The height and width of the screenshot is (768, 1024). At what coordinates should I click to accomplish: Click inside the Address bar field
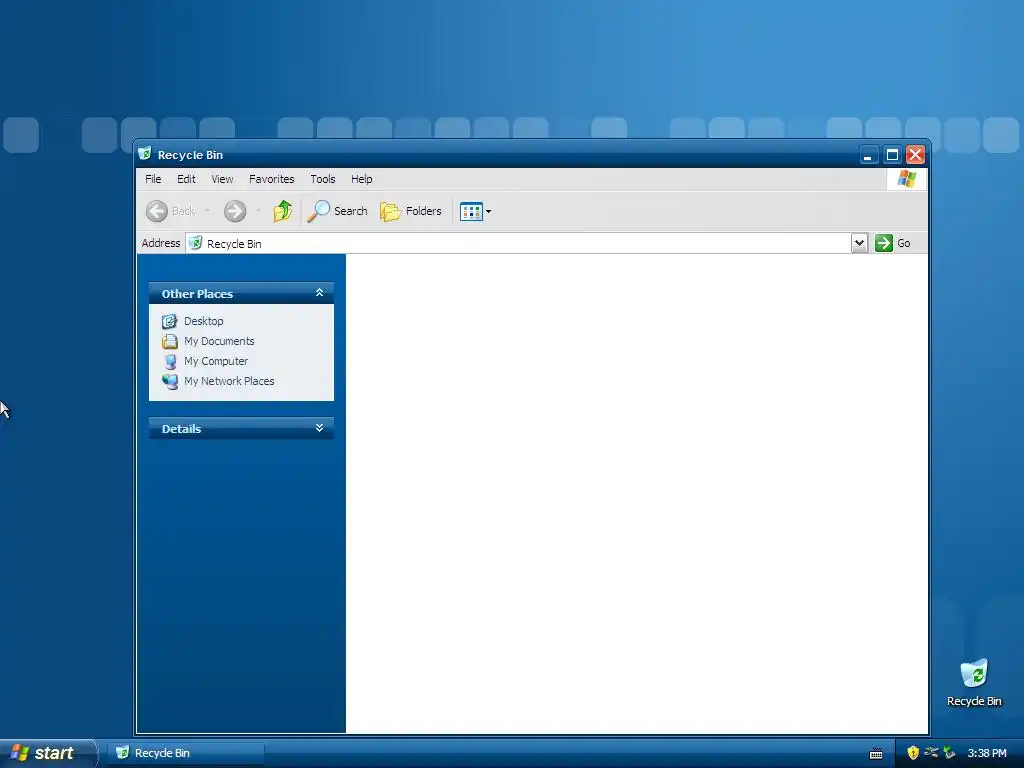tap(519, 243)
